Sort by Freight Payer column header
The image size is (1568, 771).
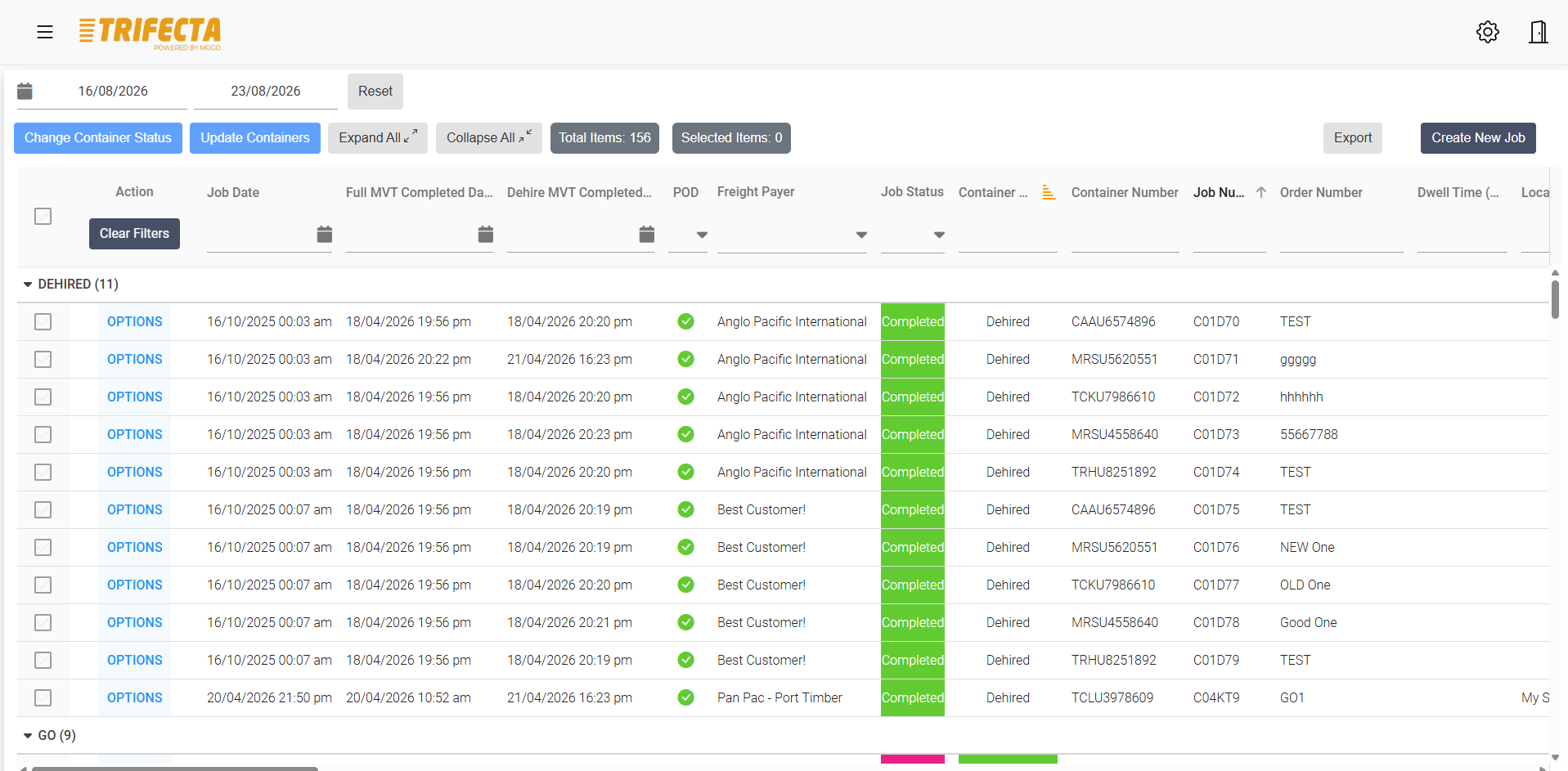point(756,192)
